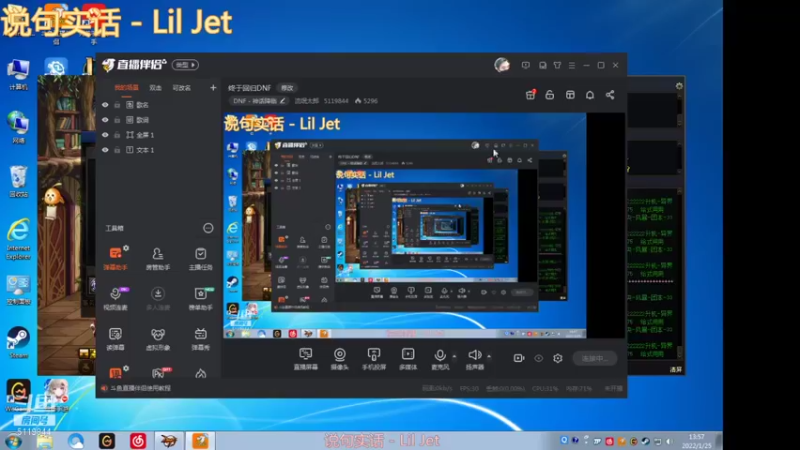Lock the 歌词 layer

click(117, 120)
